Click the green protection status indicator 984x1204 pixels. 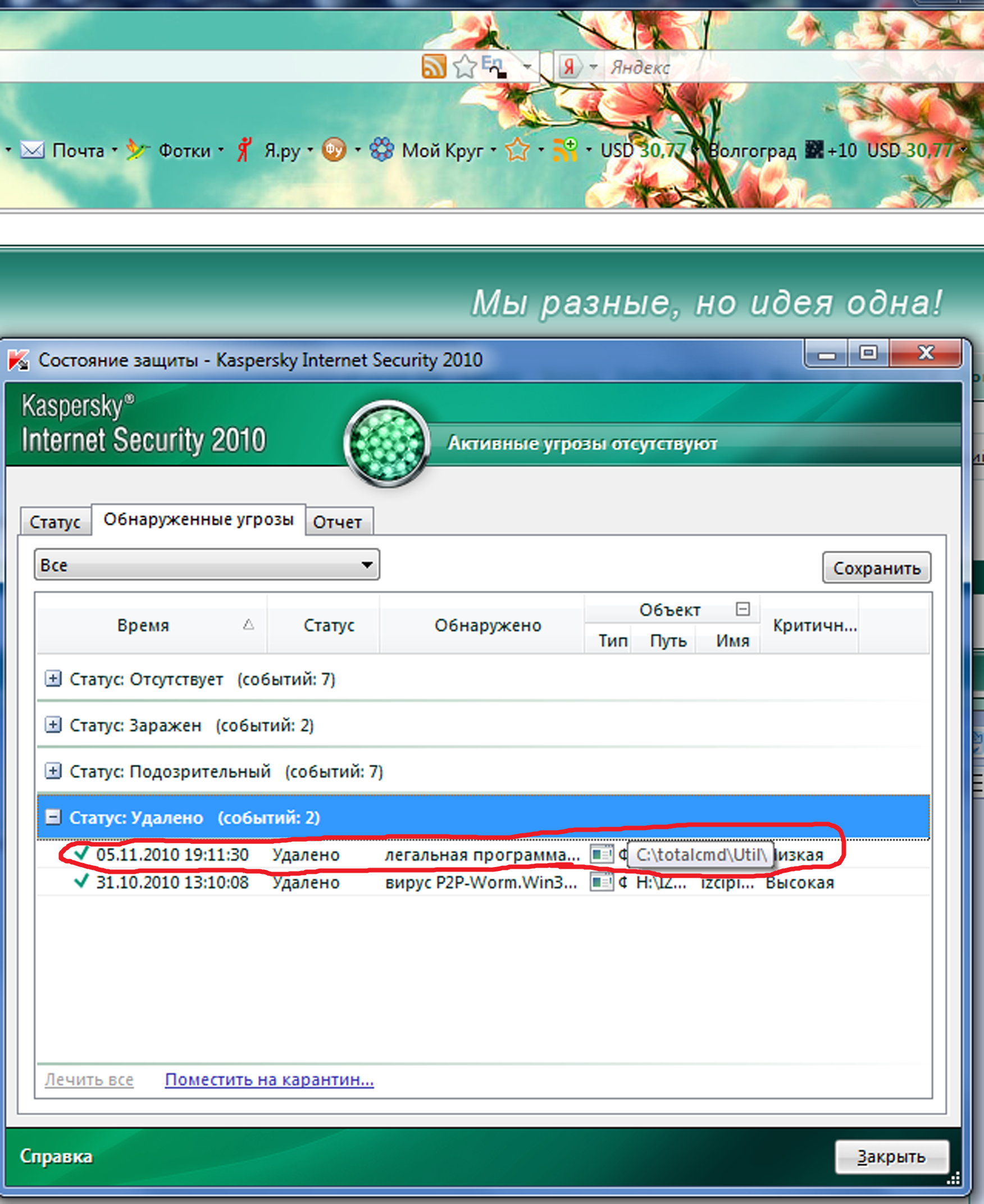click(x=387, y=443)
